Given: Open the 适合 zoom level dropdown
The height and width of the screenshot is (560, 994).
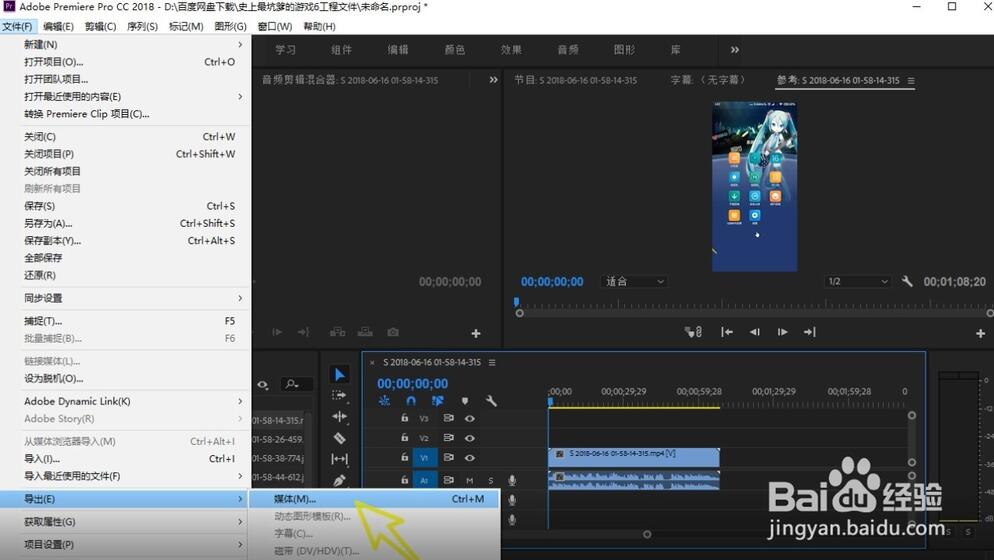Looking at the screenshot, I should tap(635, 282).
